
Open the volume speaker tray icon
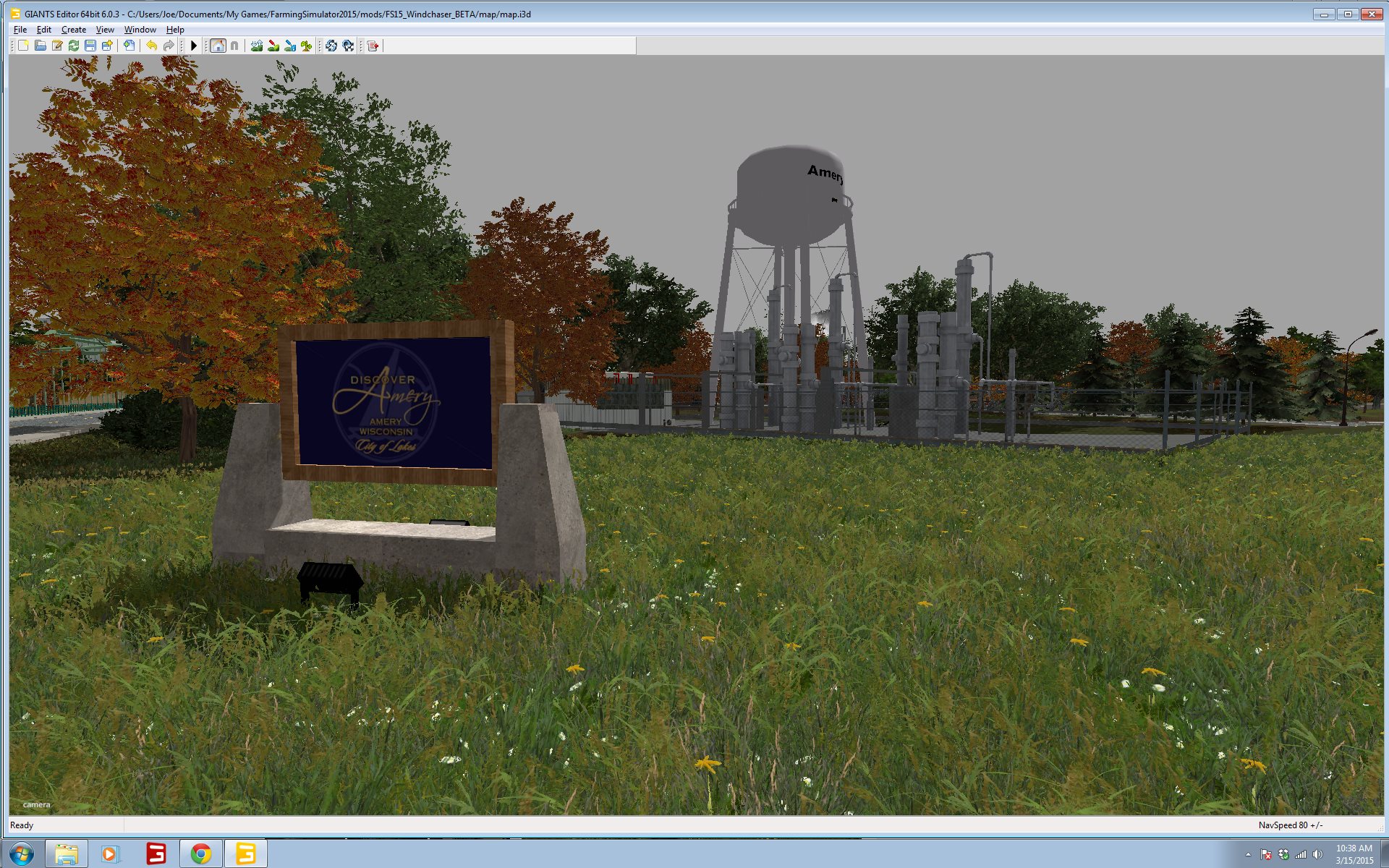[x=1318, y=855]
